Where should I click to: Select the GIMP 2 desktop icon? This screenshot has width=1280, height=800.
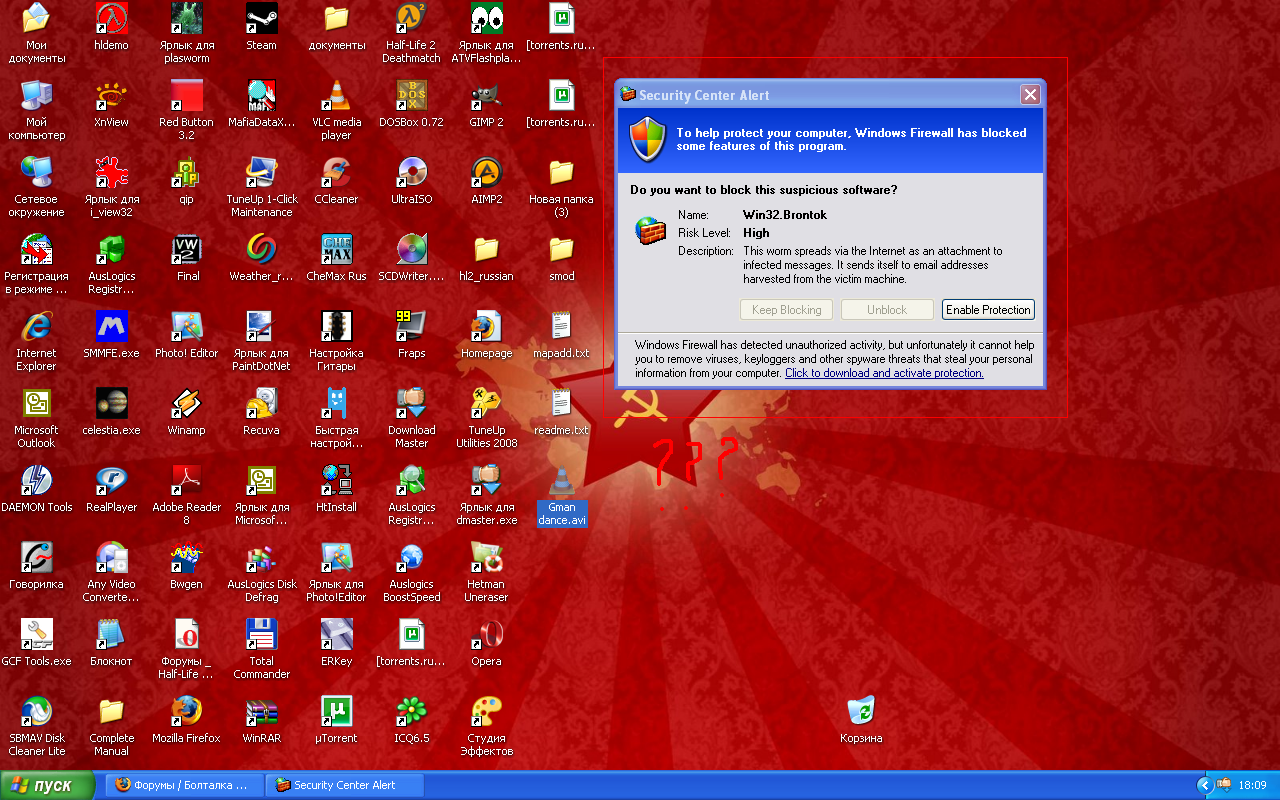(x=487, y=95)
